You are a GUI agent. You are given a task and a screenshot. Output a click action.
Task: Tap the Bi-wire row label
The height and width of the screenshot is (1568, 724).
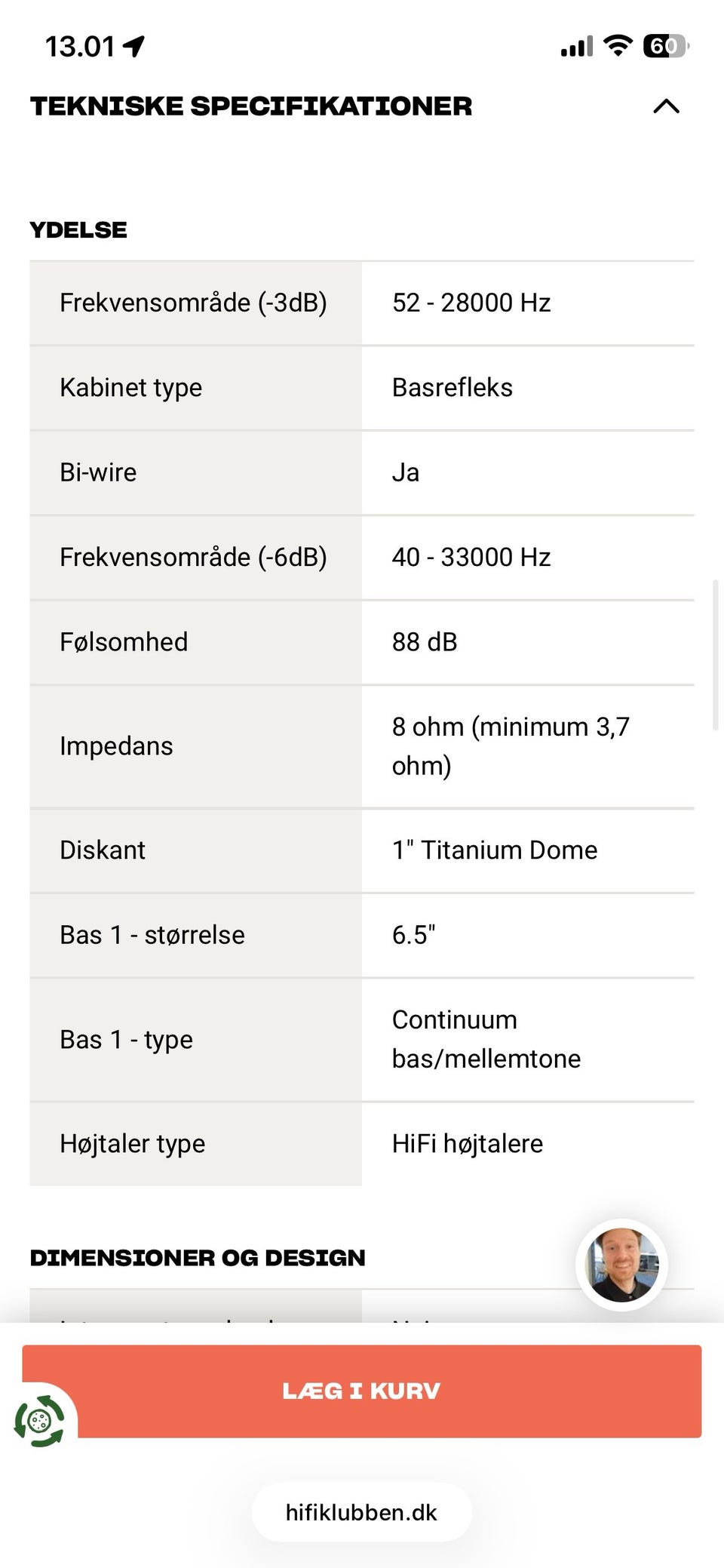tap(99, 472)
